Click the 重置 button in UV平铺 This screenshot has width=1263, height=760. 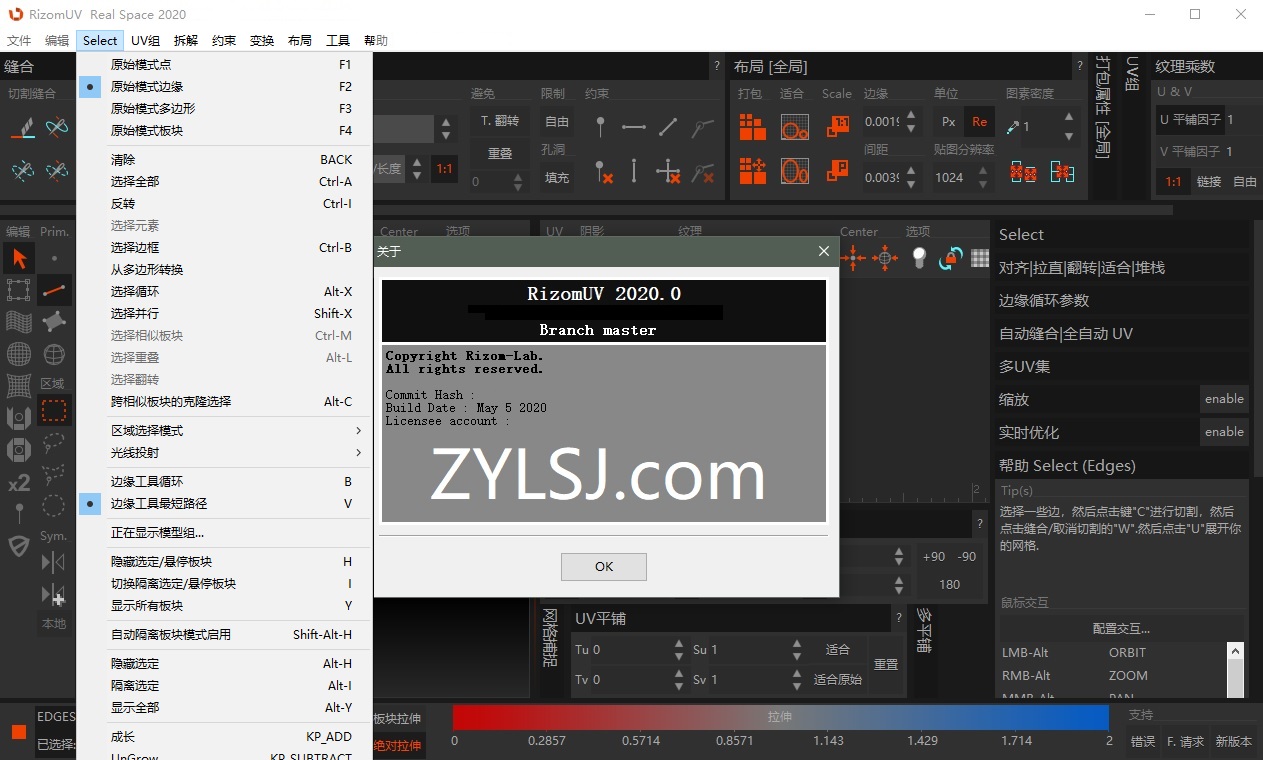coord(886,664)
